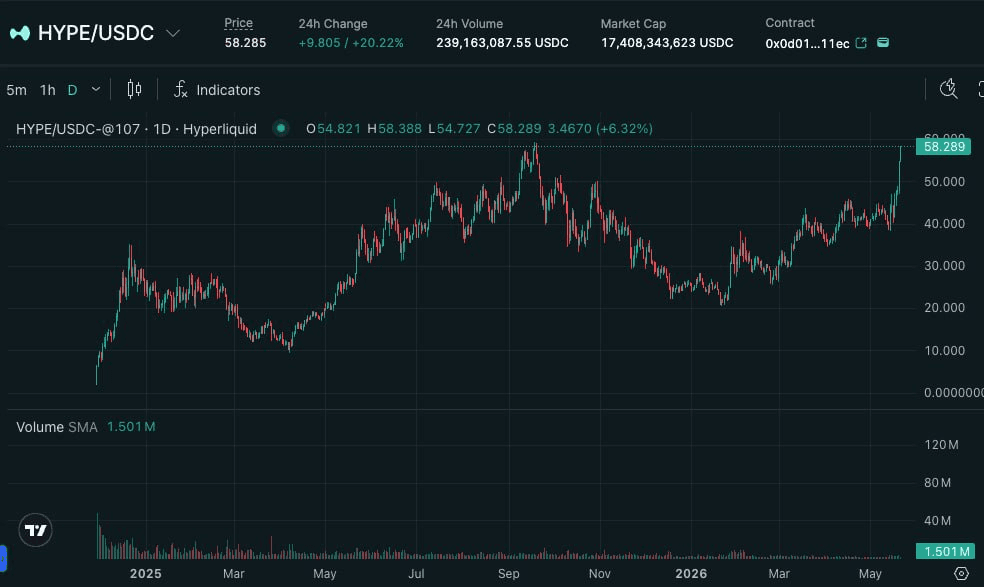Click the volume value label 1.501 M on the axis
The width and height of the screenshot is (984, 587).
944,551
